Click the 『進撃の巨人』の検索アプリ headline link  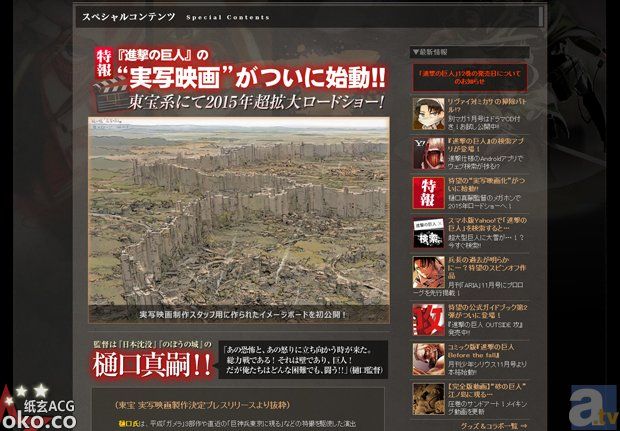coord(485,145)
